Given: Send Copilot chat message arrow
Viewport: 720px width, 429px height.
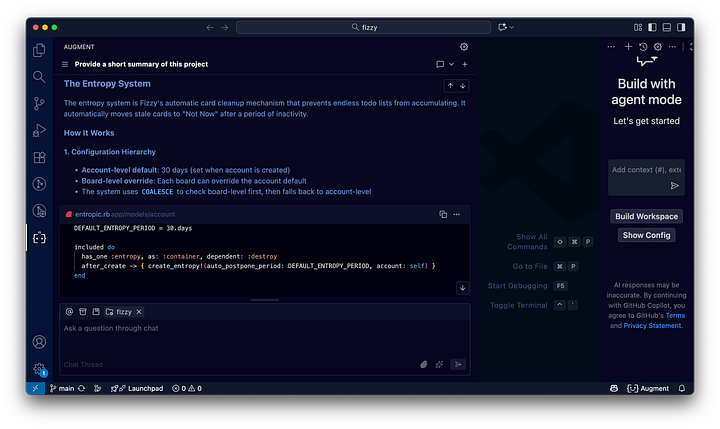Looking at the screenshot, I should [674, 186].
